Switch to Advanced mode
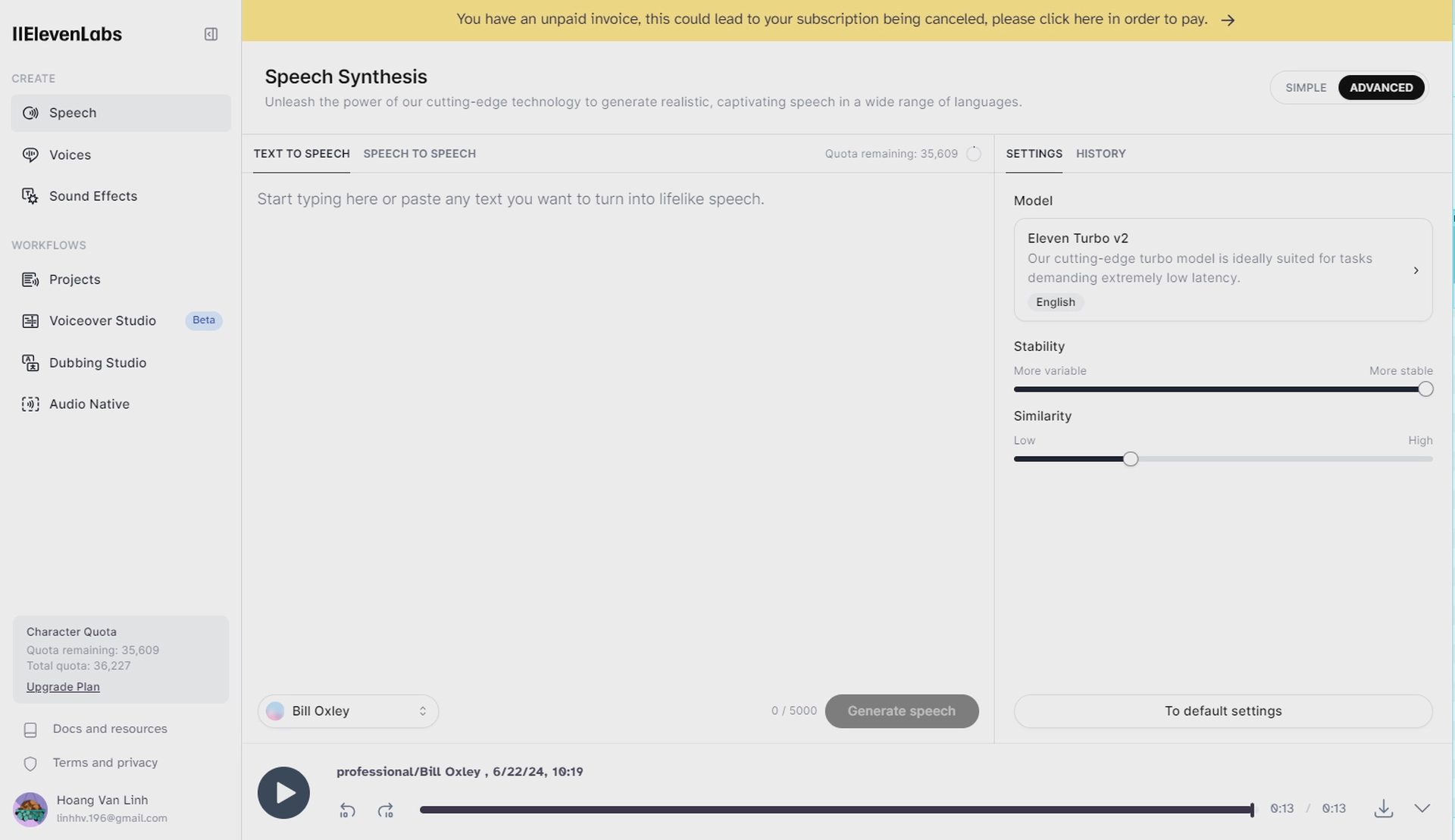The height and width of the screenshot is (840, 1455). click(x=1381, y=87)
